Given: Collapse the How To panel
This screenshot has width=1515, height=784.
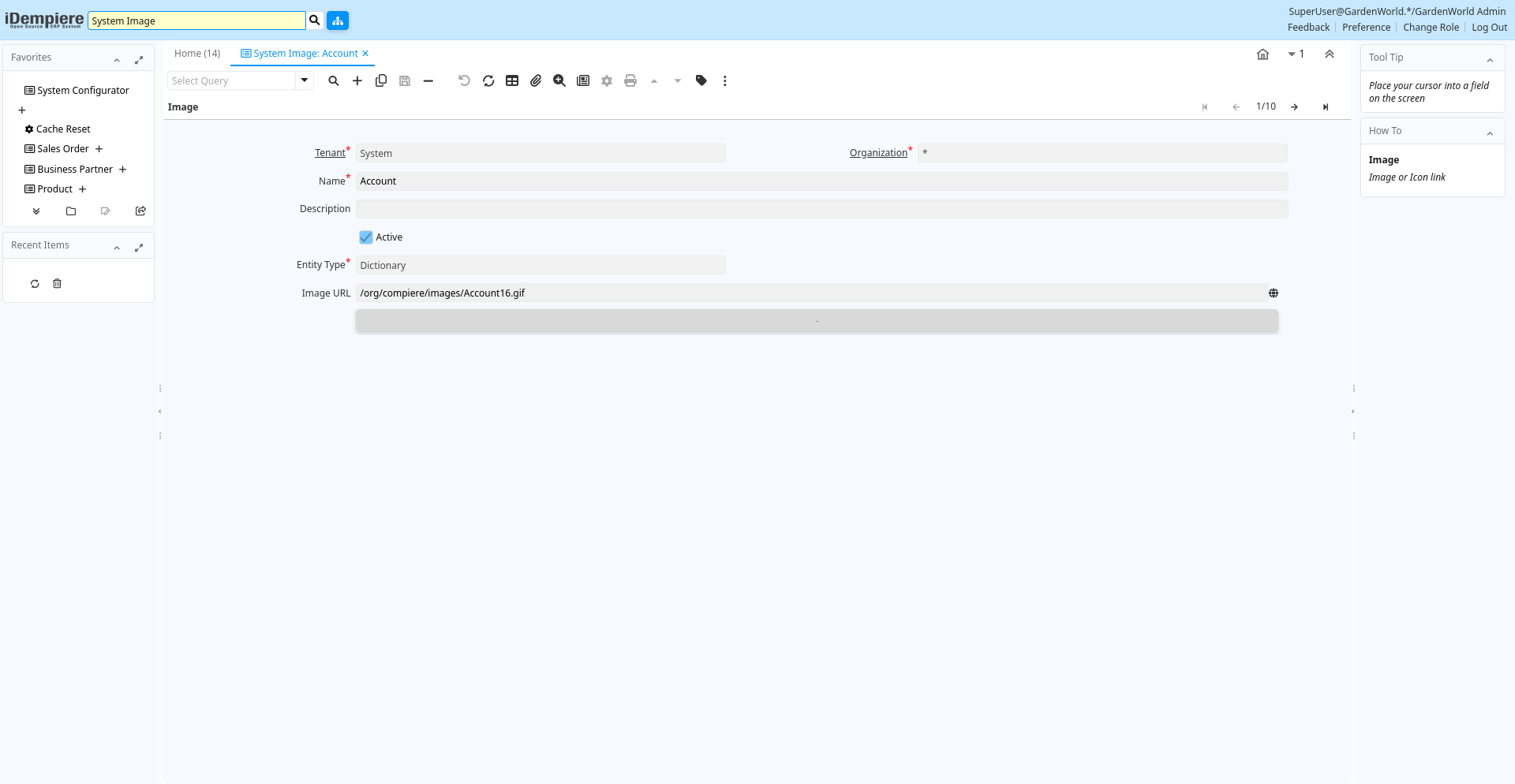Looking at the screenshot, I should coord(1490,133).
